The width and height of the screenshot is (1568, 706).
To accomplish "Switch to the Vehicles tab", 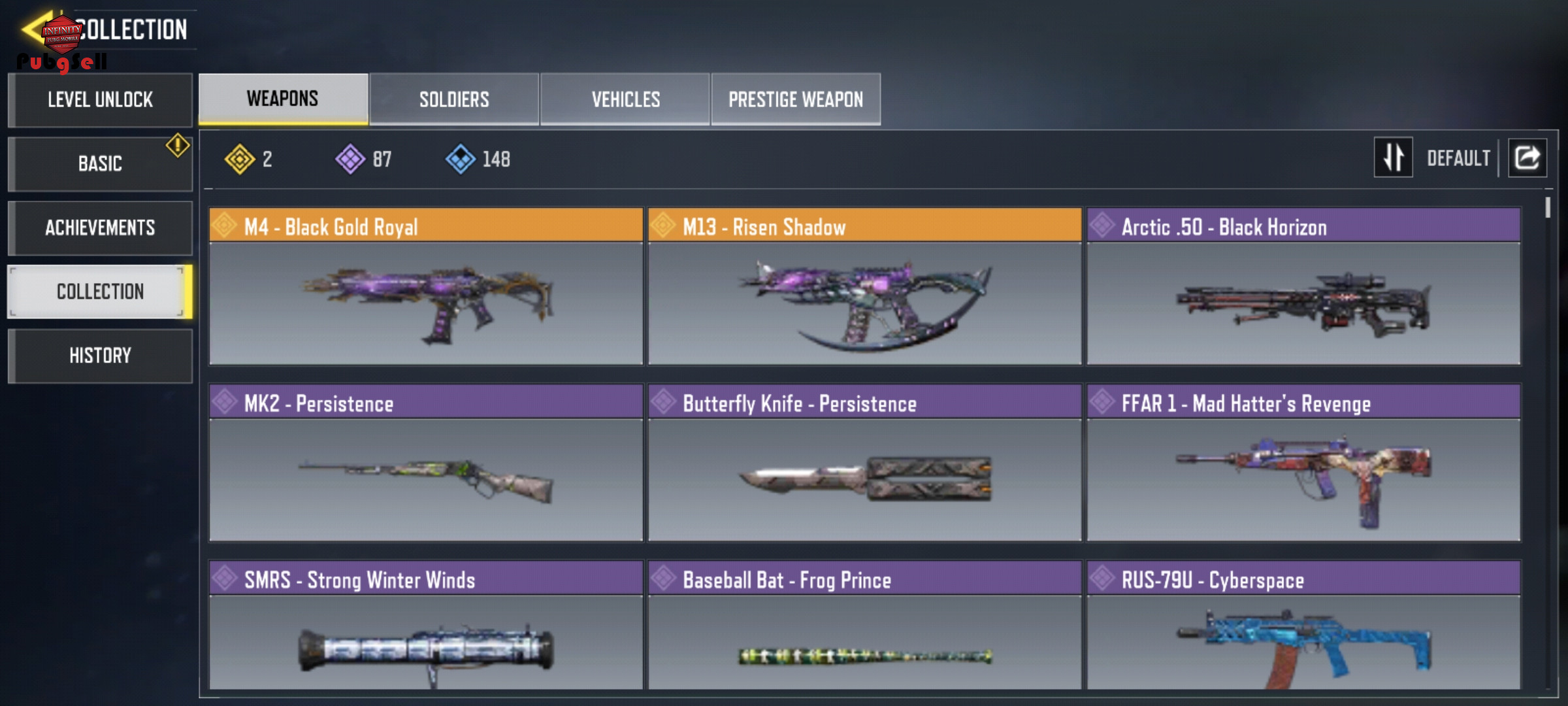I will pos(625,99).
